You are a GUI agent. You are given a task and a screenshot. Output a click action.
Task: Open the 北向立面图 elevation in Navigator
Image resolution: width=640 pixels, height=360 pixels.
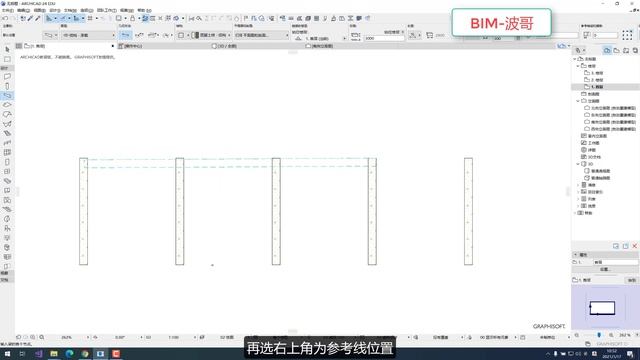(x=610, y=108)
